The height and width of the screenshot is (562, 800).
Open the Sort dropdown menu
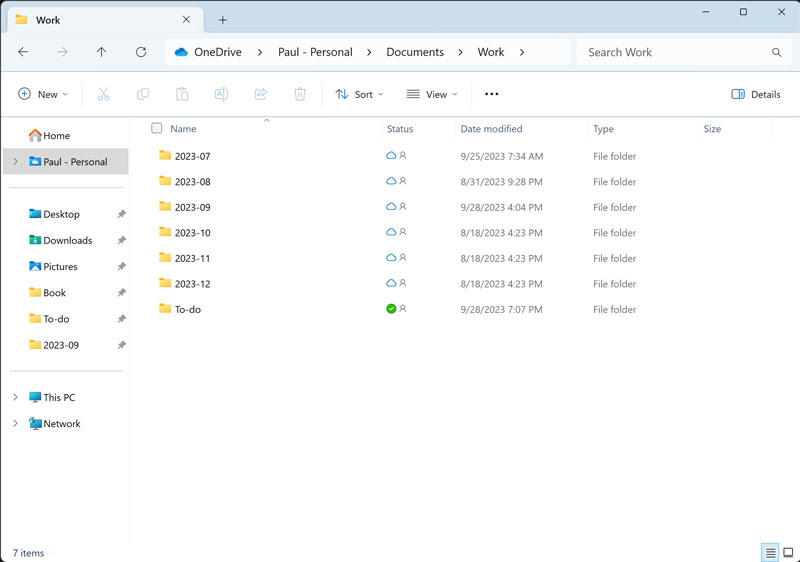click(x=359, y=94)
